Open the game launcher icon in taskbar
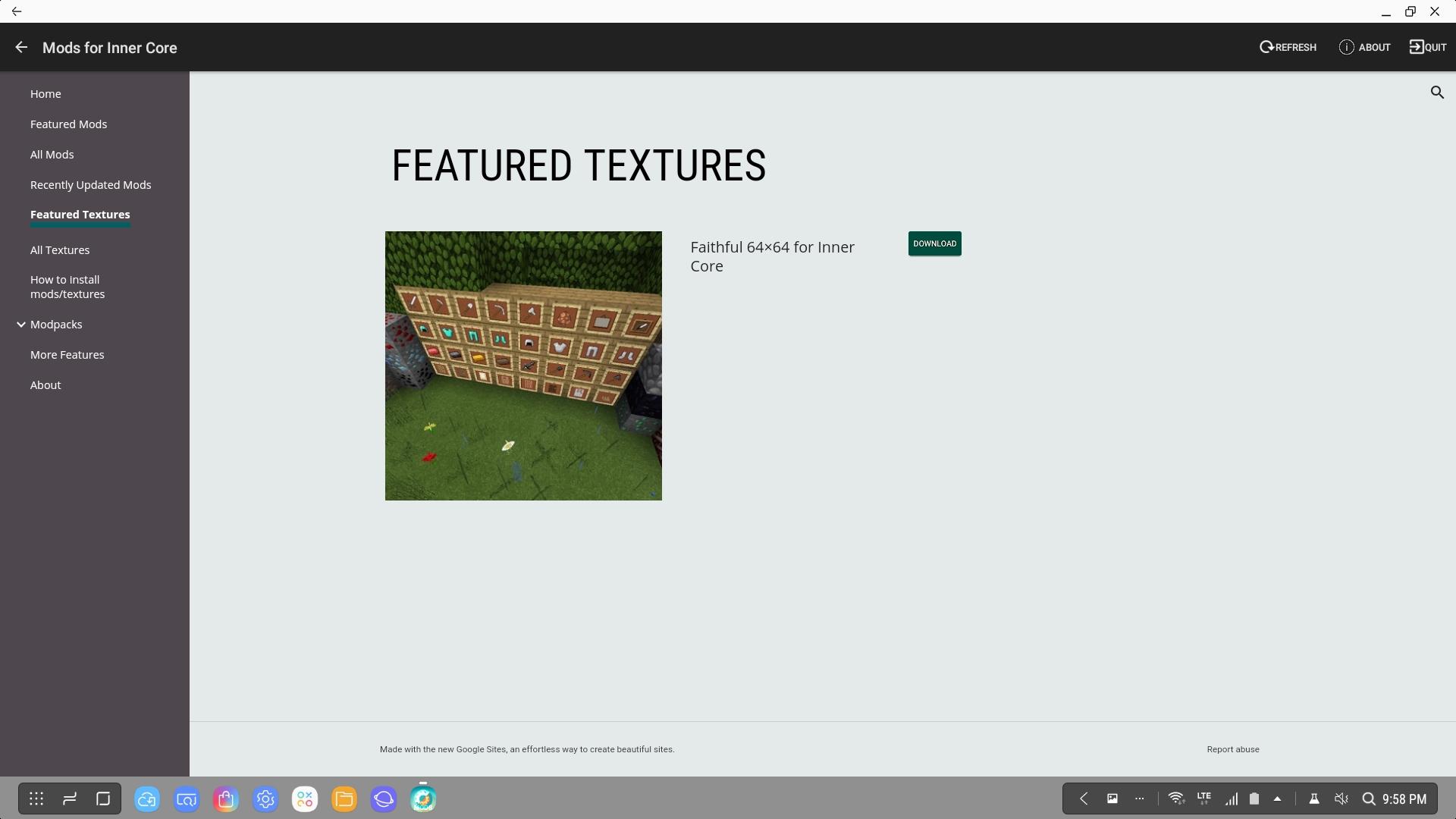The width and height of the screenshot is (1456, 819). click(x=305, y=799)
